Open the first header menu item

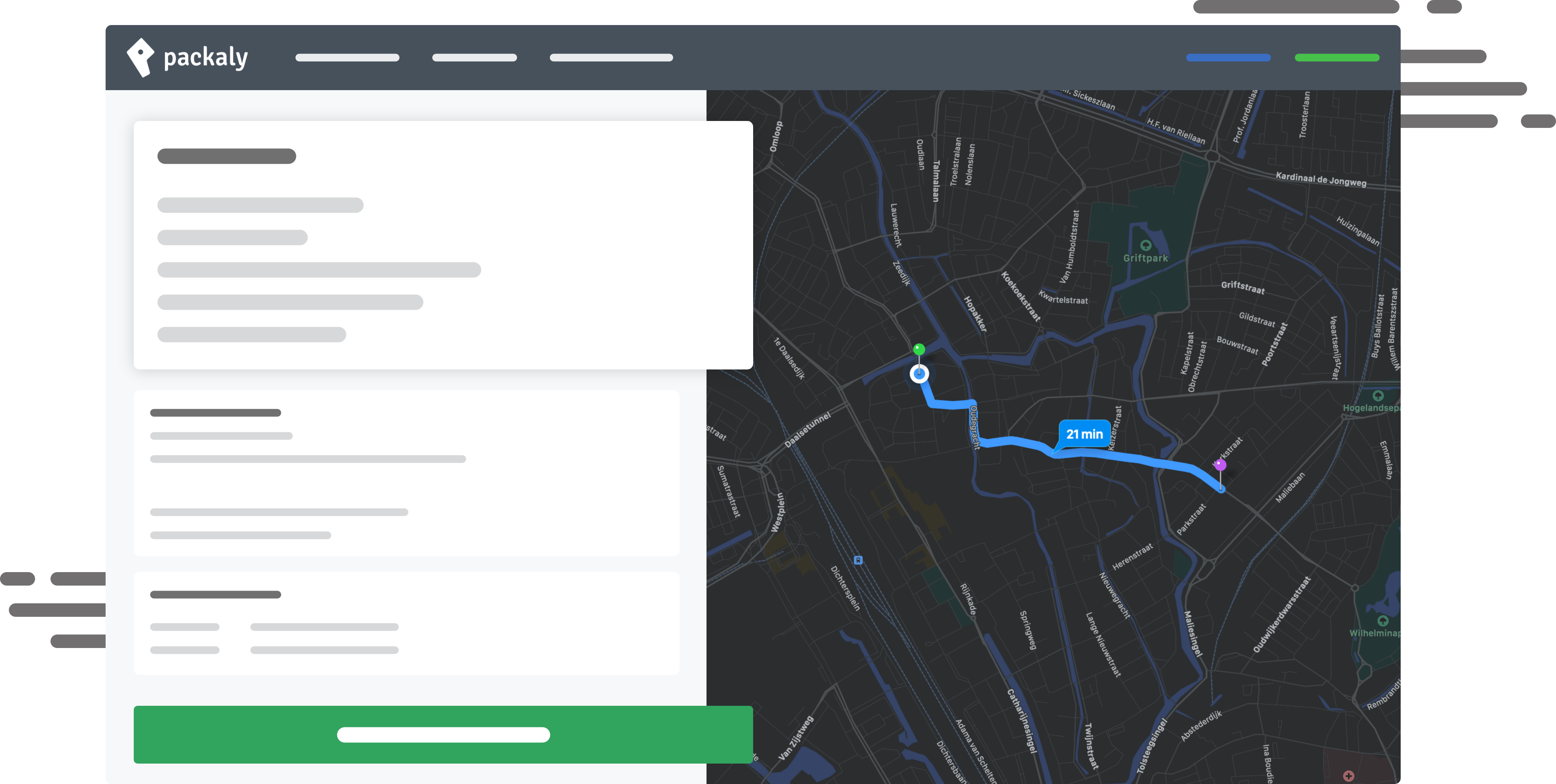pos(347,58)
